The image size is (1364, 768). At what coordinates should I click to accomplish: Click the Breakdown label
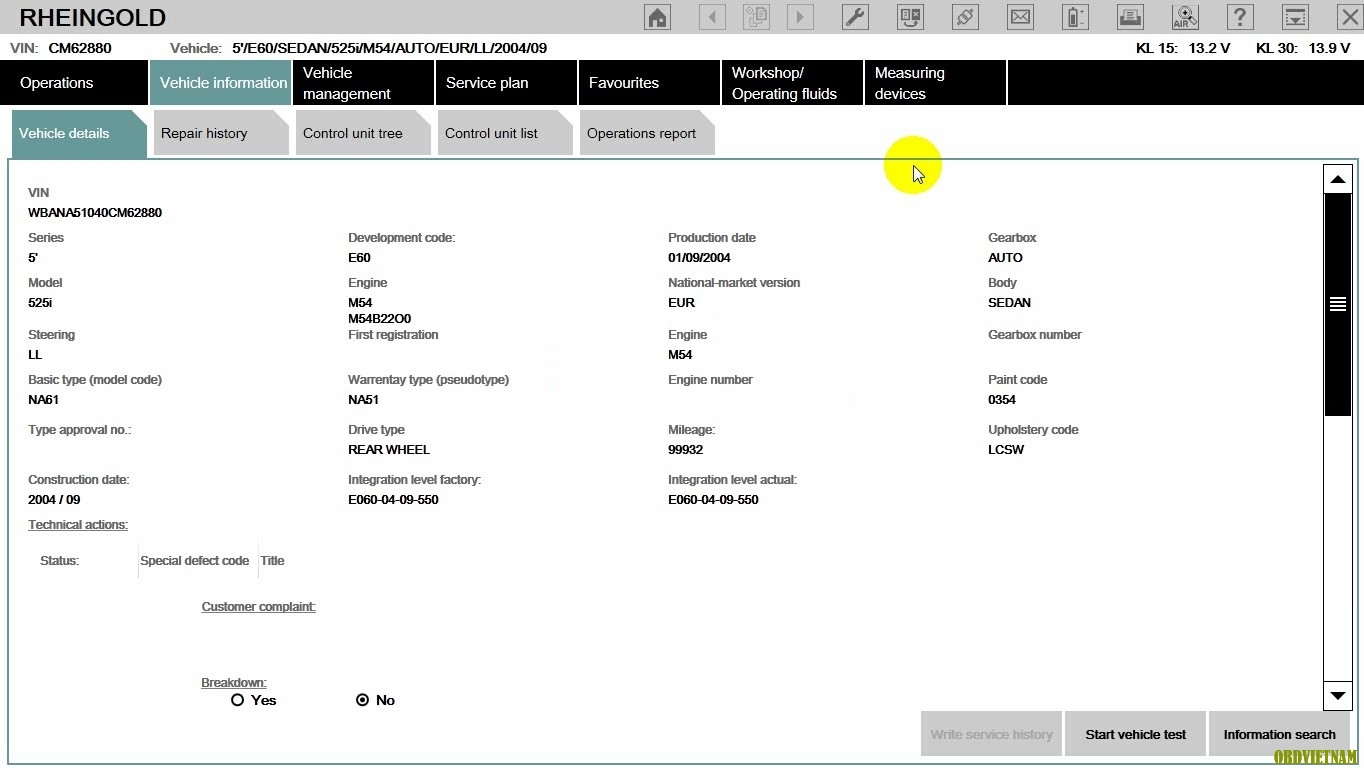tap(234, 683)
